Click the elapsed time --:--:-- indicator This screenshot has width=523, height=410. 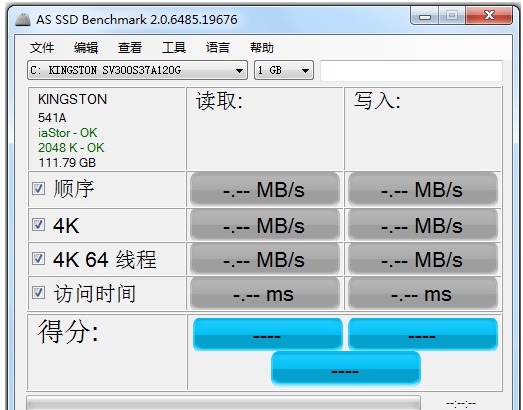pos(461,404)
